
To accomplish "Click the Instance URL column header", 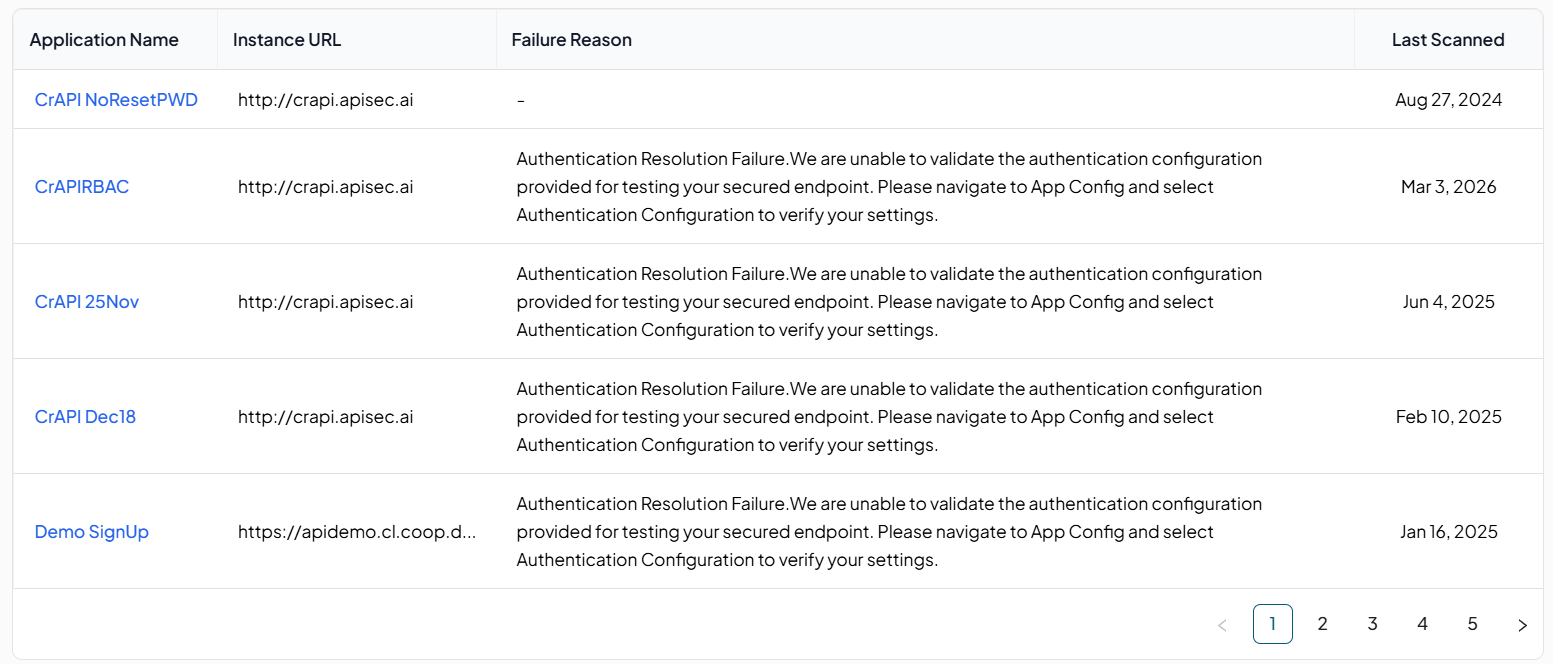I will [287, 40].
